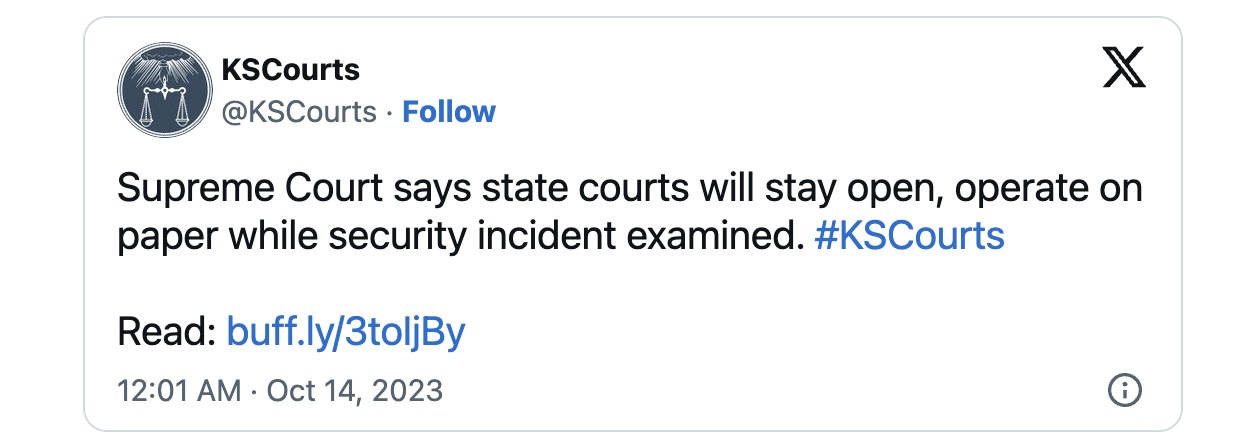Click the X logo icon
The height and width of the screenshot is (448, 1256).
click(x=1123, y=68)
